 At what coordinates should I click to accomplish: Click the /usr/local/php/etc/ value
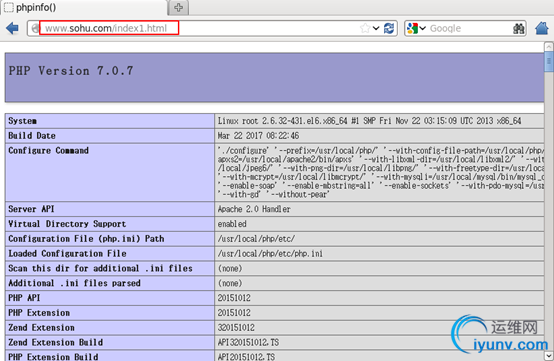(x=256, y=239)
